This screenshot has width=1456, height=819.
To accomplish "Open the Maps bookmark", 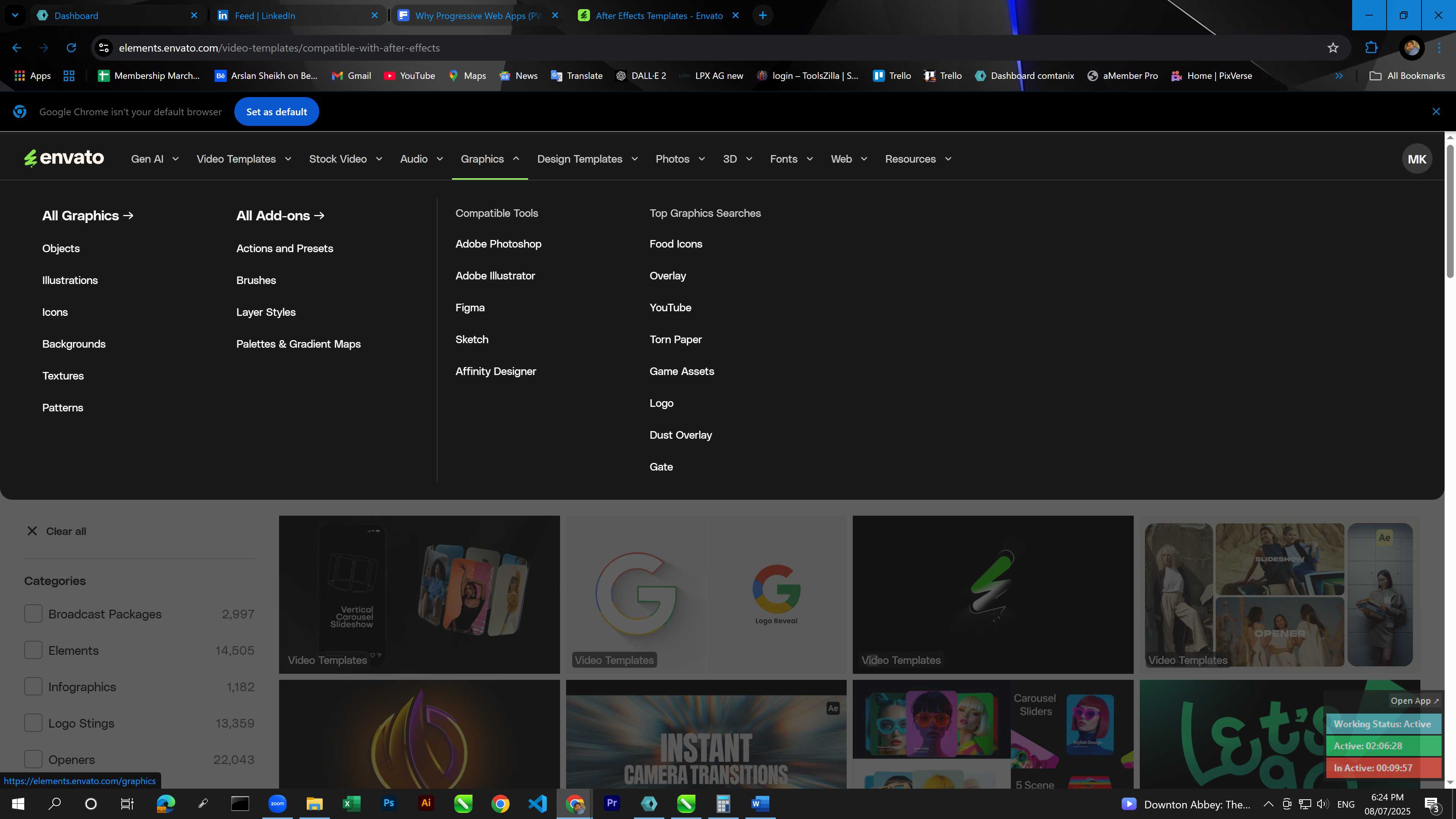I will [x=467, y=76].
